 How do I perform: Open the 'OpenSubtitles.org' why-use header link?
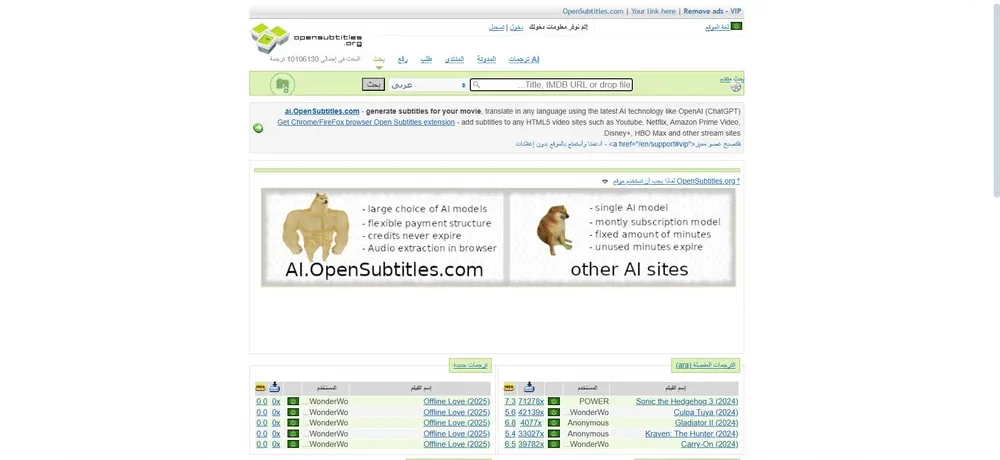(x=676, y=181)
